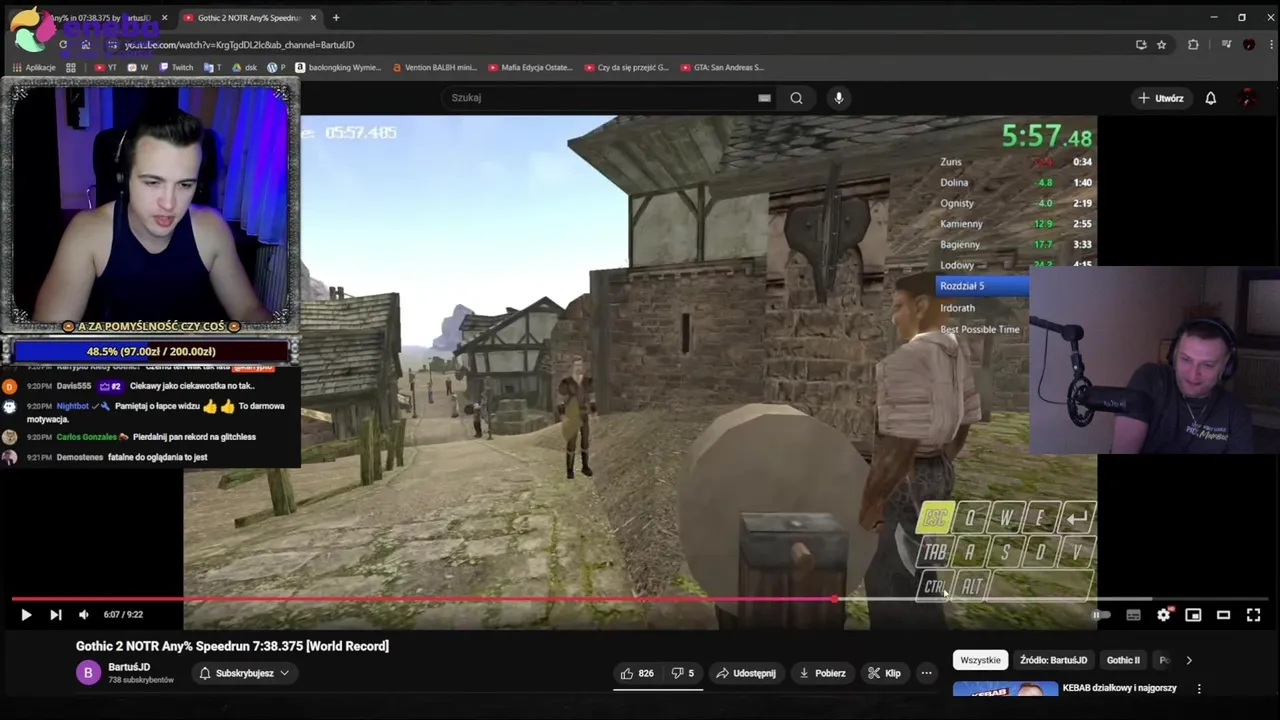
Task: Open media control icon in toolbar
Action: point(1227,45)
